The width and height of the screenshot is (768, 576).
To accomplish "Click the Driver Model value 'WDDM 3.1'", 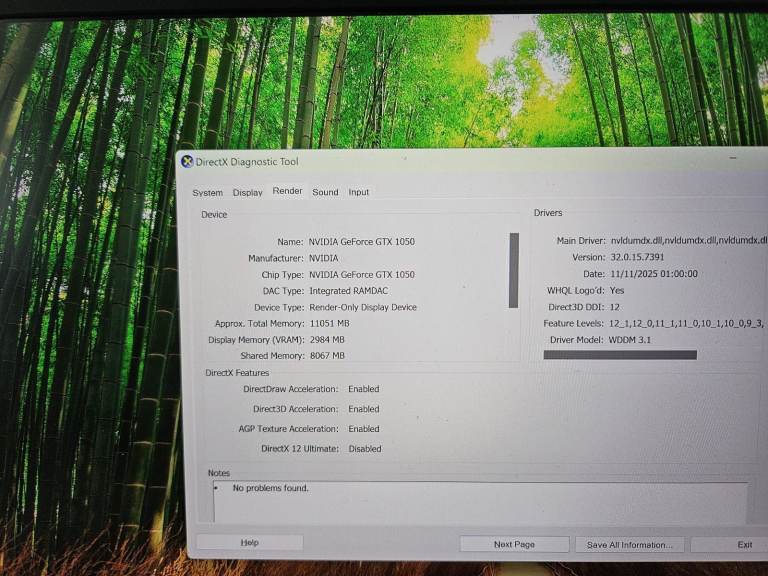I will [629, 340].
